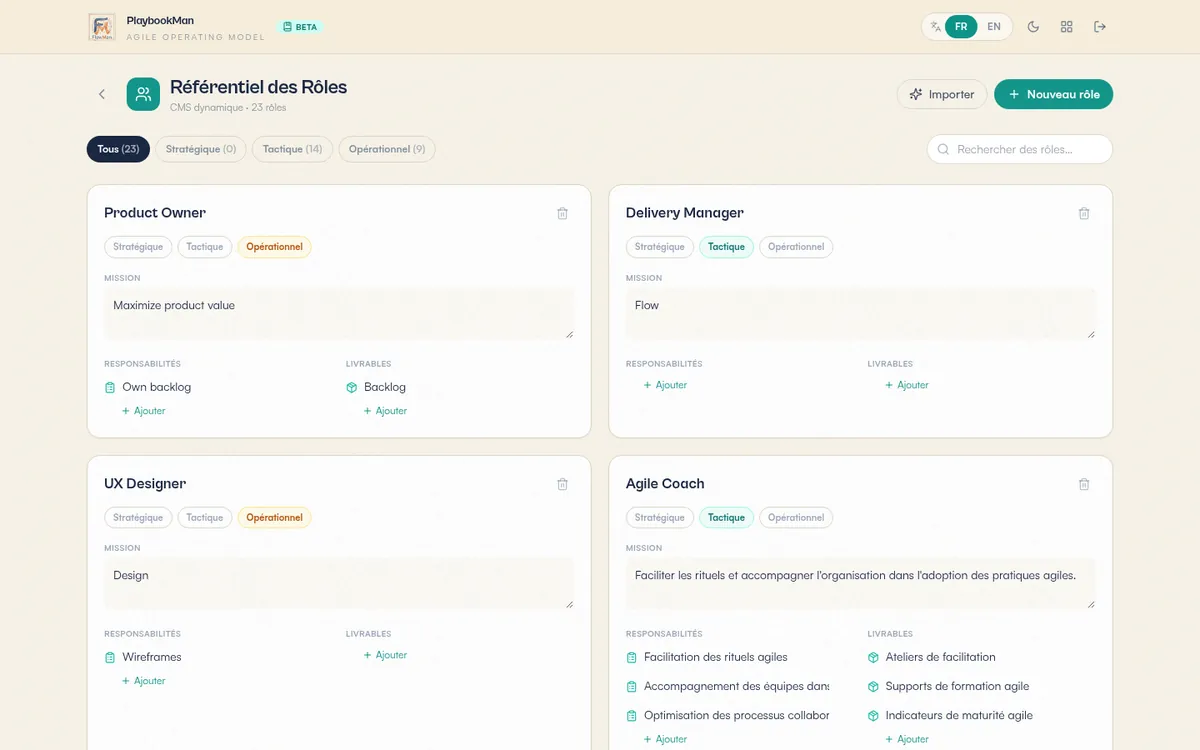The image size is (1200, 750).
Task: Click the Own backlog clipboard icon
Action: coord(110,388)
